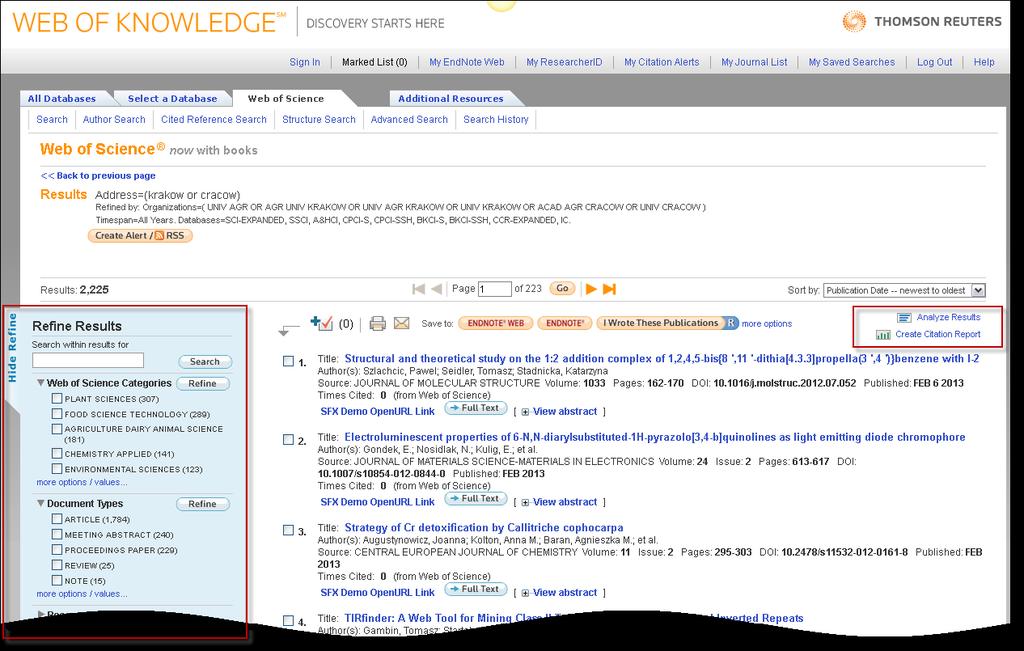This screenshot has height=651, width=1024.
Task: Refine by Web of Science Categories
Action: tap(202, 383)
